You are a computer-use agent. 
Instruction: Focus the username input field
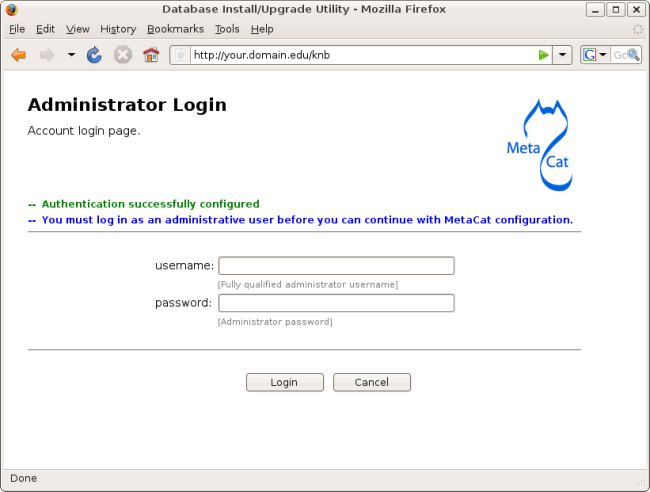[x=336, y=266]
